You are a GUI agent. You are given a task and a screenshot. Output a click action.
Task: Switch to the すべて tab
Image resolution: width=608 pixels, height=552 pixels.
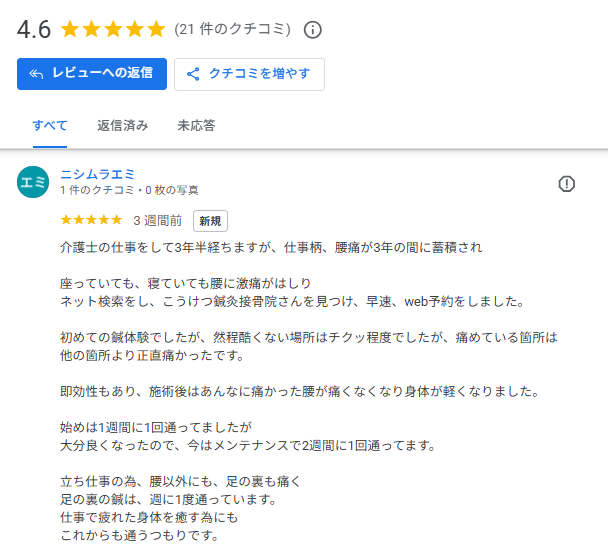click(50, 126)
